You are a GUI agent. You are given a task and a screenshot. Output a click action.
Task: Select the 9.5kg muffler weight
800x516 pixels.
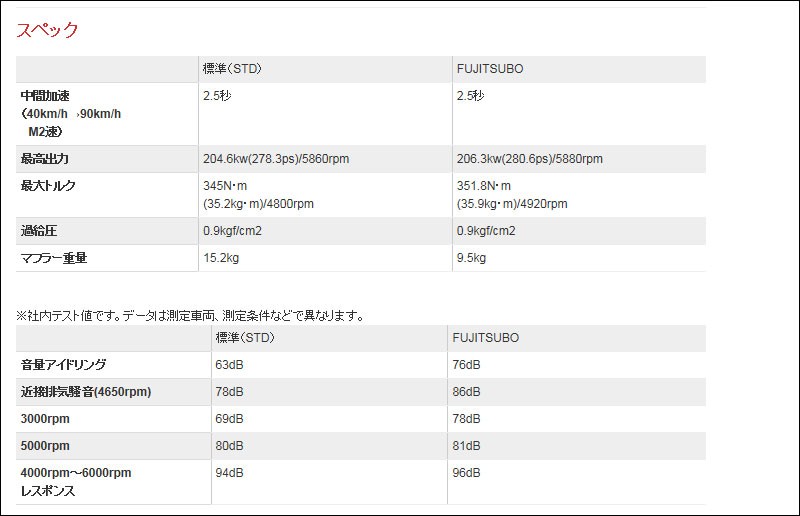click(471, 258)
